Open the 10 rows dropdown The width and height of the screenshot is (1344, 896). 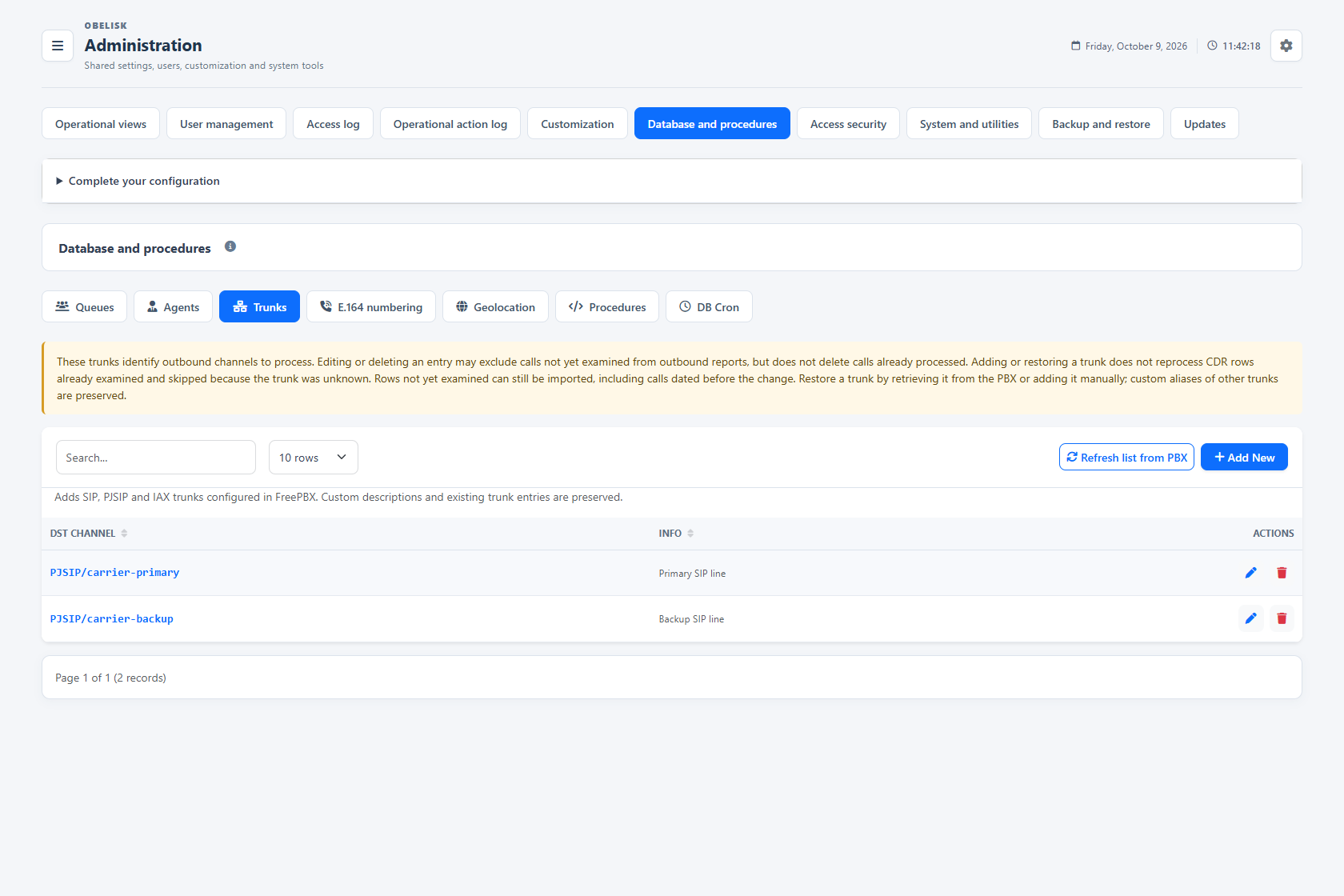click(x=314, y=458)
